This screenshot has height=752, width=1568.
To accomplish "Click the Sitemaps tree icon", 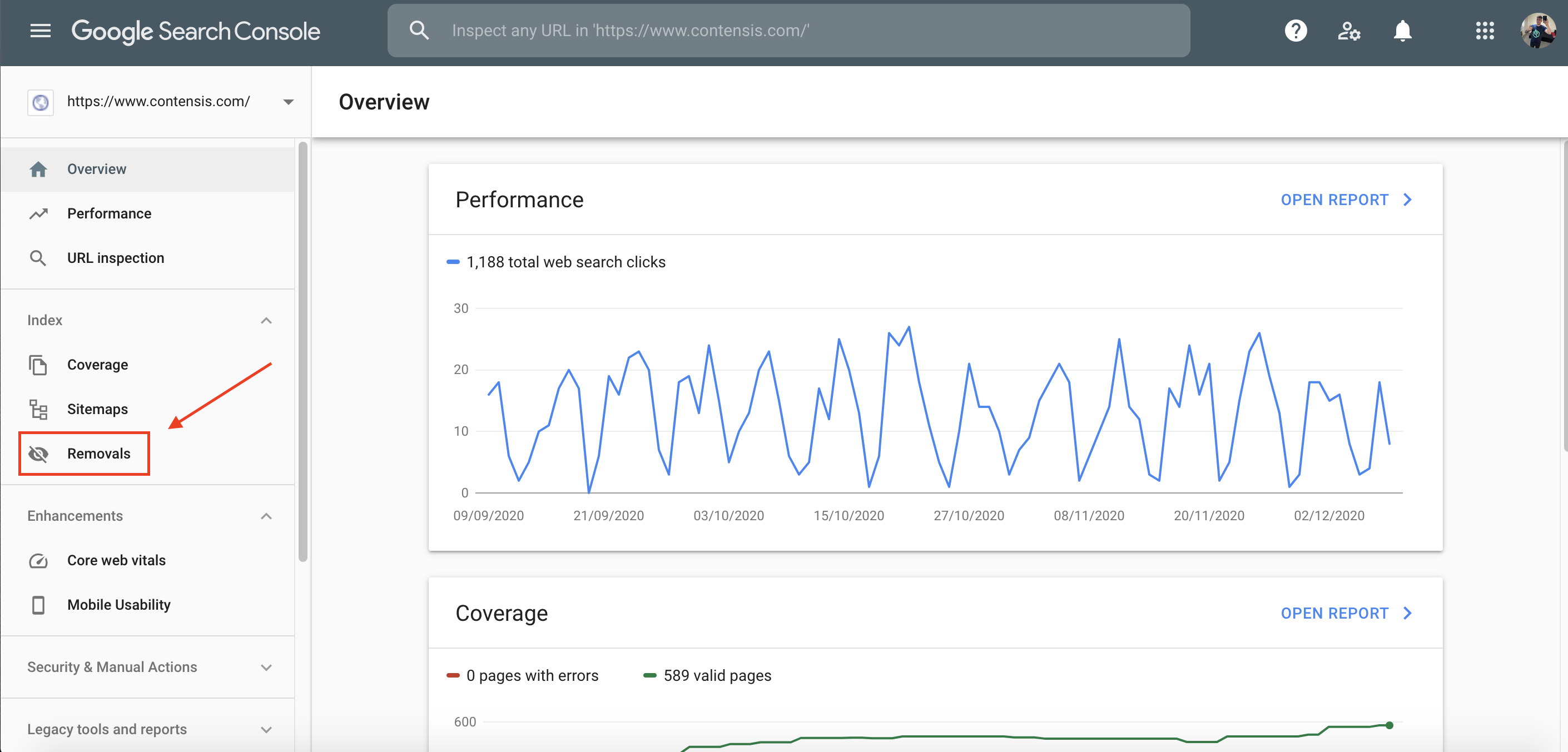I will point(38,409).
